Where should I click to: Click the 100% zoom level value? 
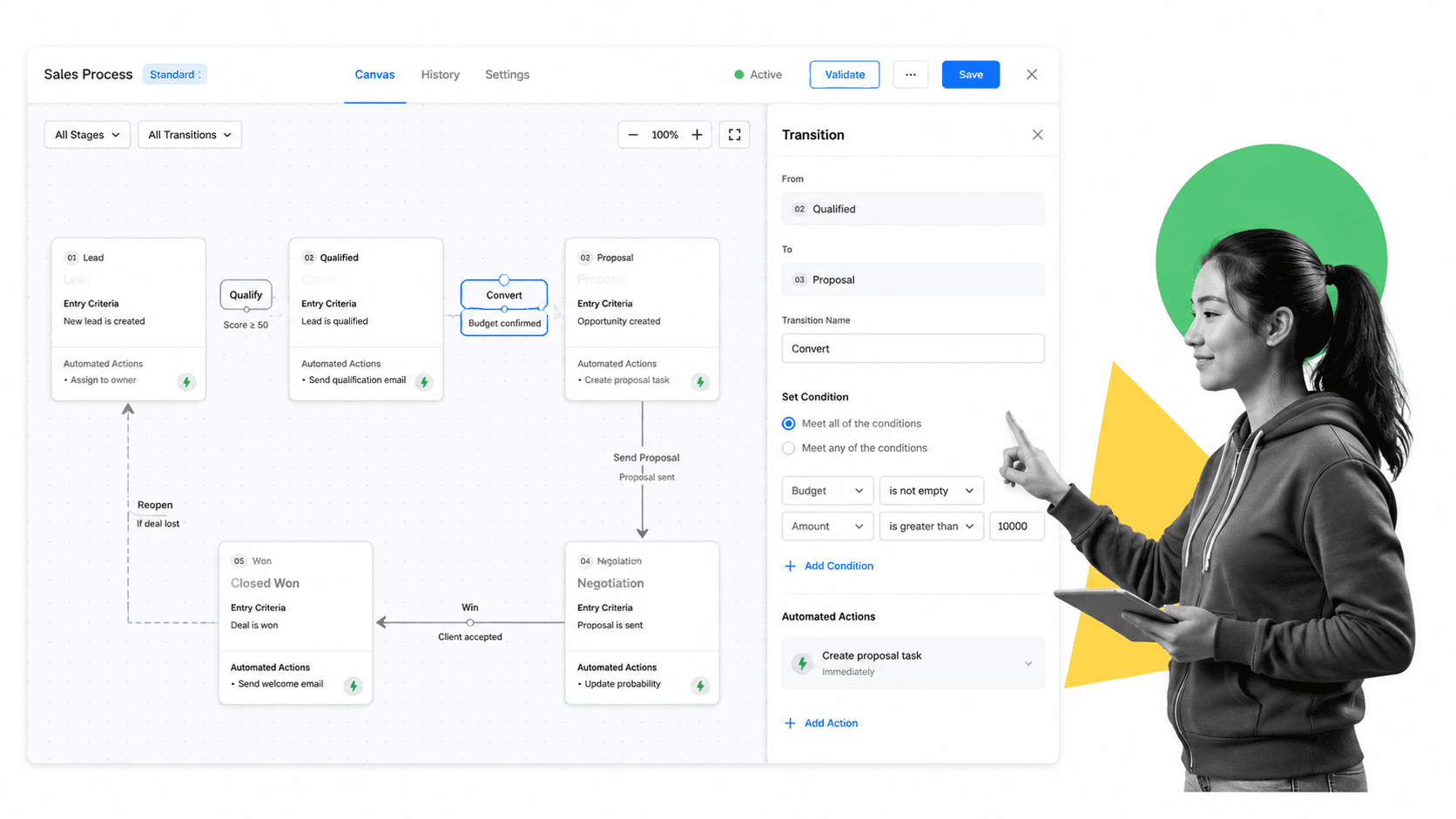[664, 135]
